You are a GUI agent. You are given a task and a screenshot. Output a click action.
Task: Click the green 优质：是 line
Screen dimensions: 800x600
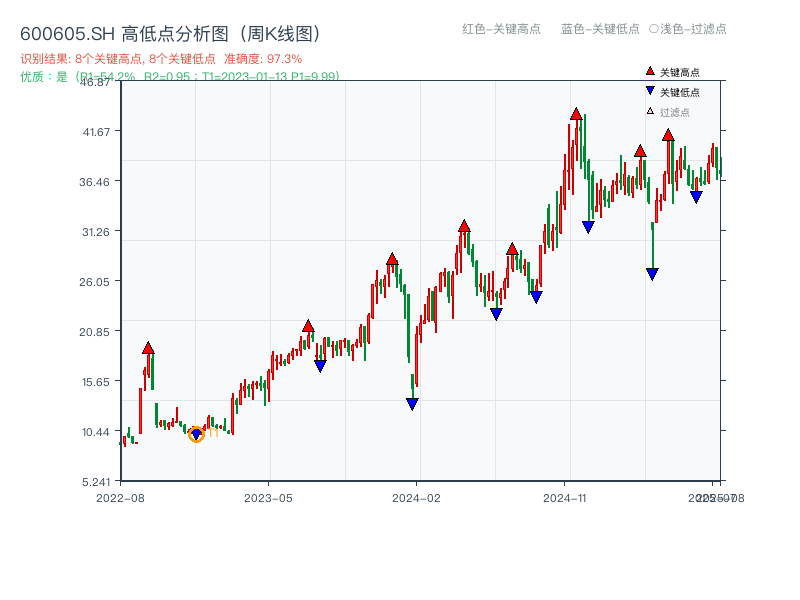[180, 77]
